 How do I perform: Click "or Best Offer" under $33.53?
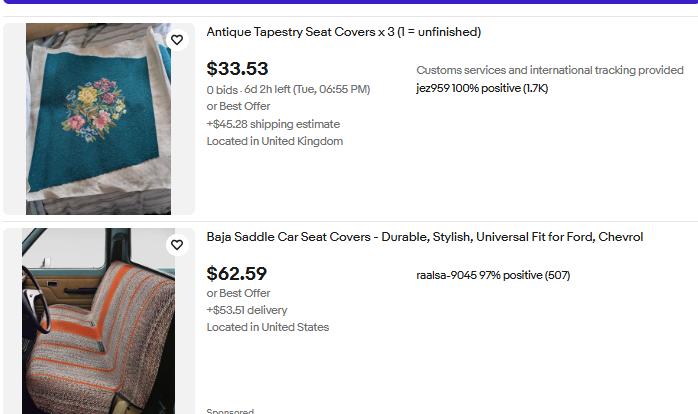click(239, 106)
